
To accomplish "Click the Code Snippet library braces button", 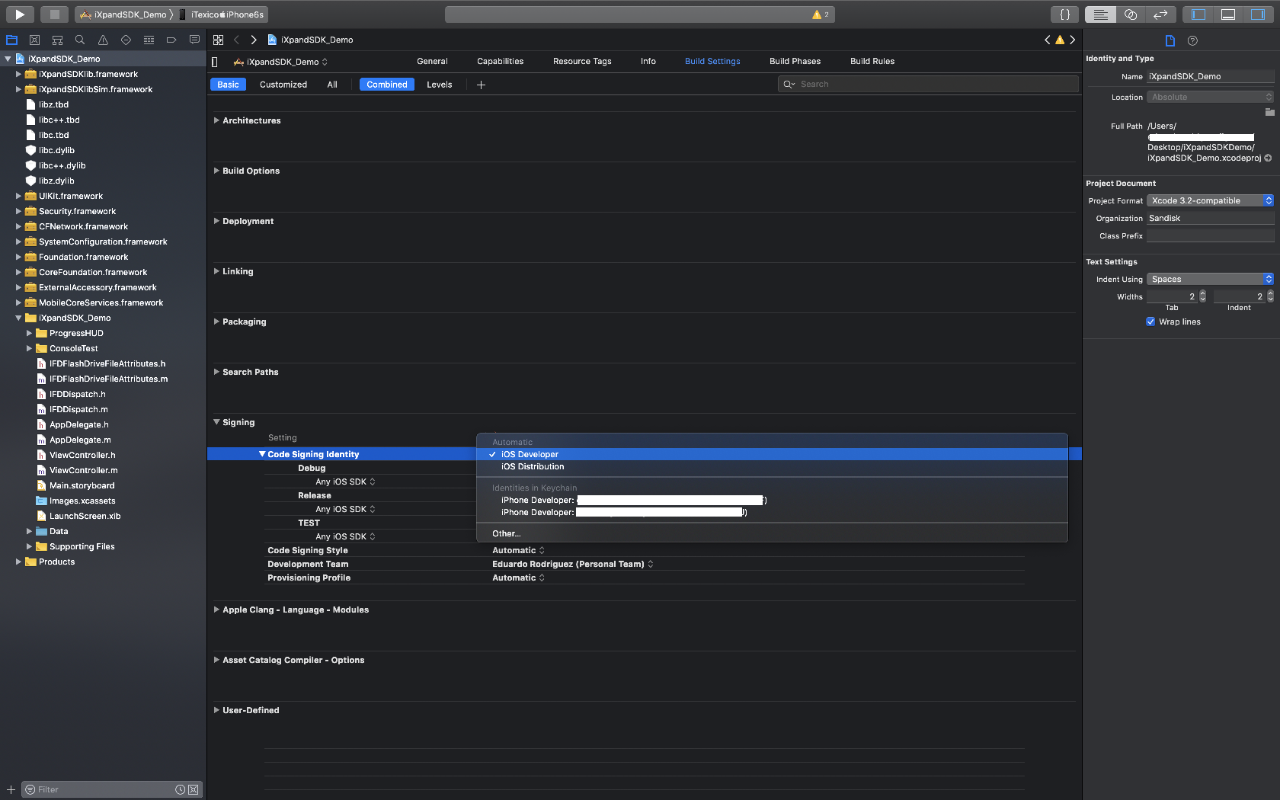I will [1065, 15].
